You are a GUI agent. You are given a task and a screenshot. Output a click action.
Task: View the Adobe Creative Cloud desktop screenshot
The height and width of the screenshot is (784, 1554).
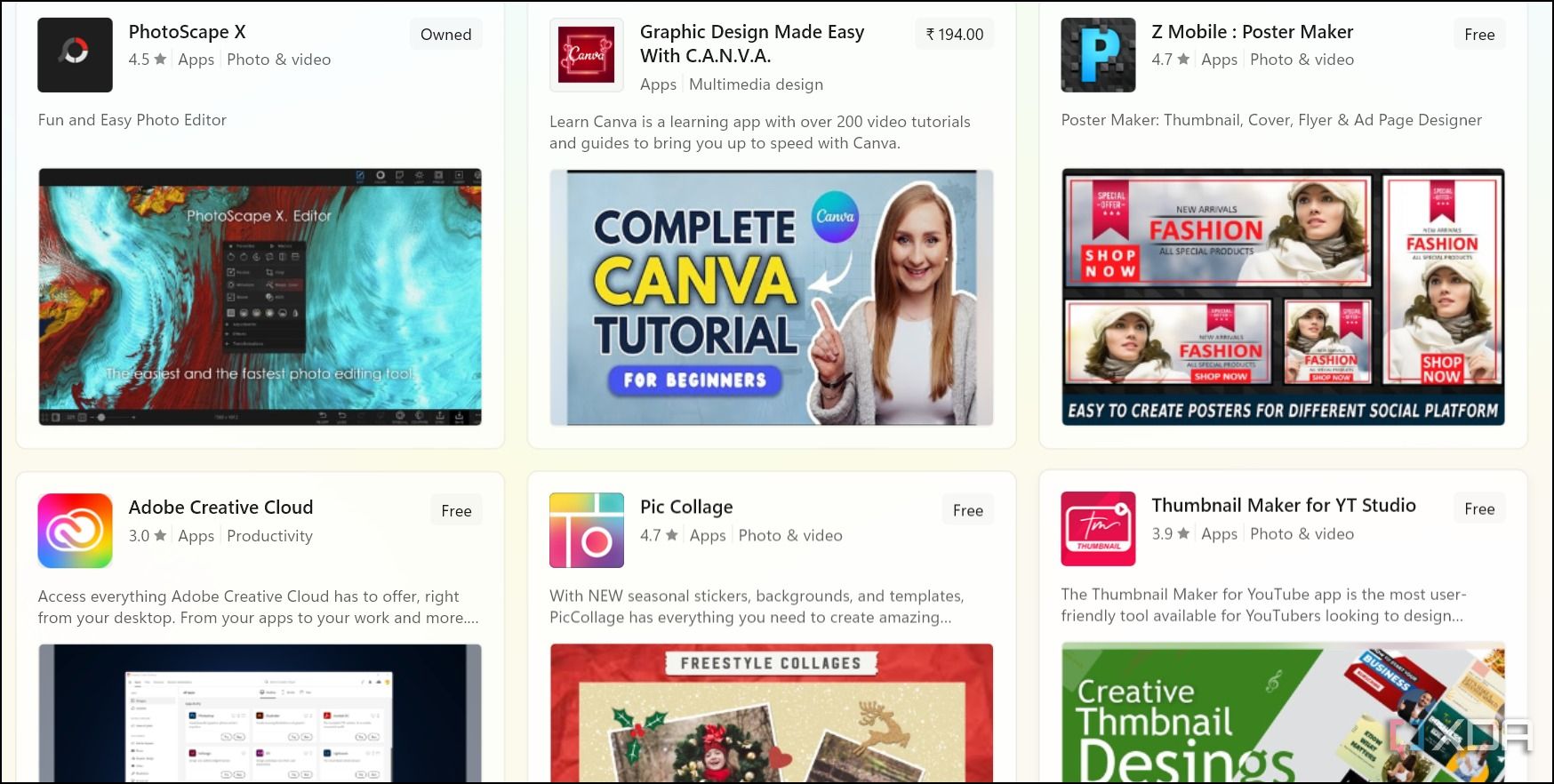tap(260, 713)
